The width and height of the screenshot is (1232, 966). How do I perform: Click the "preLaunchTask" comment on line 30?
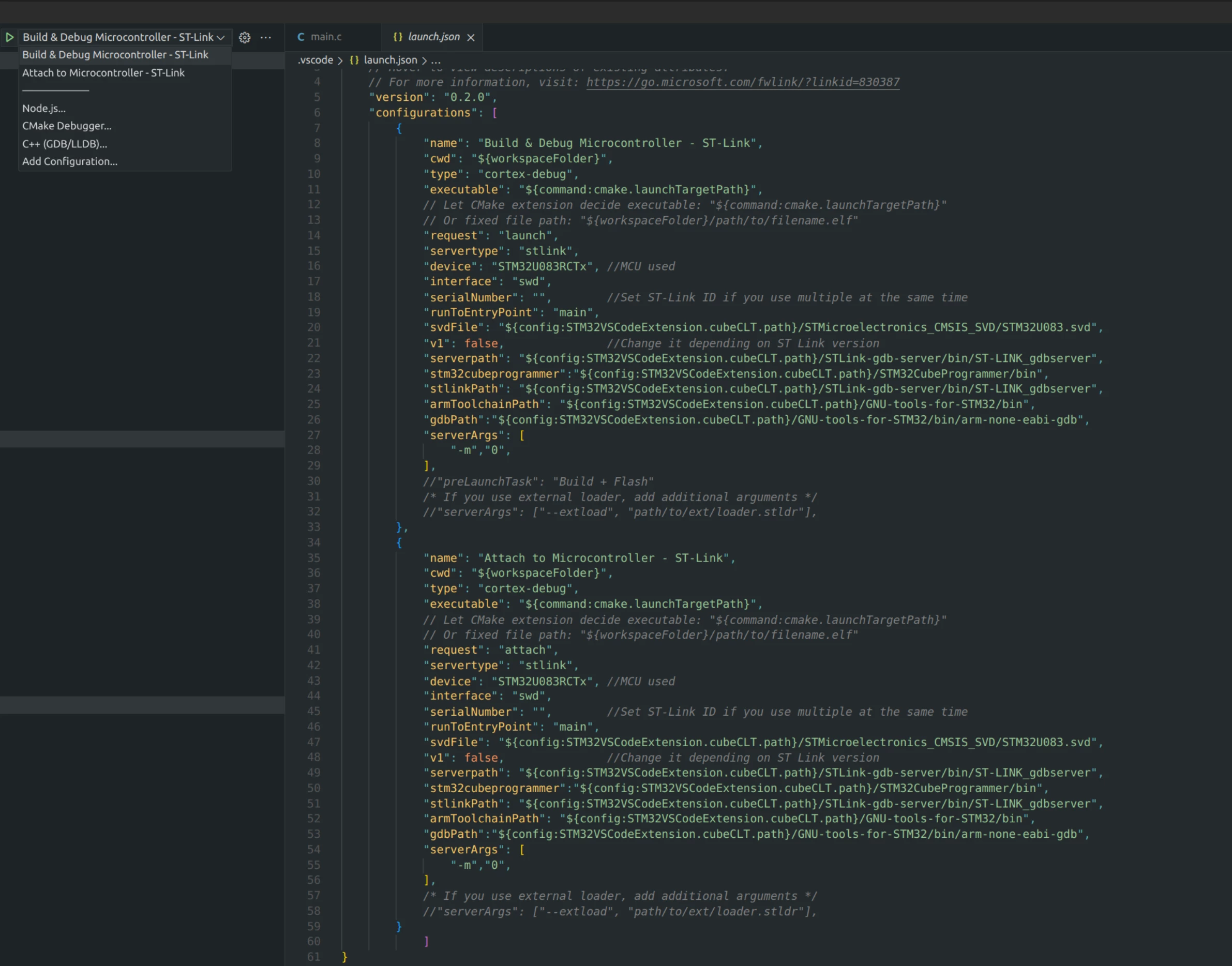point(538,482)
